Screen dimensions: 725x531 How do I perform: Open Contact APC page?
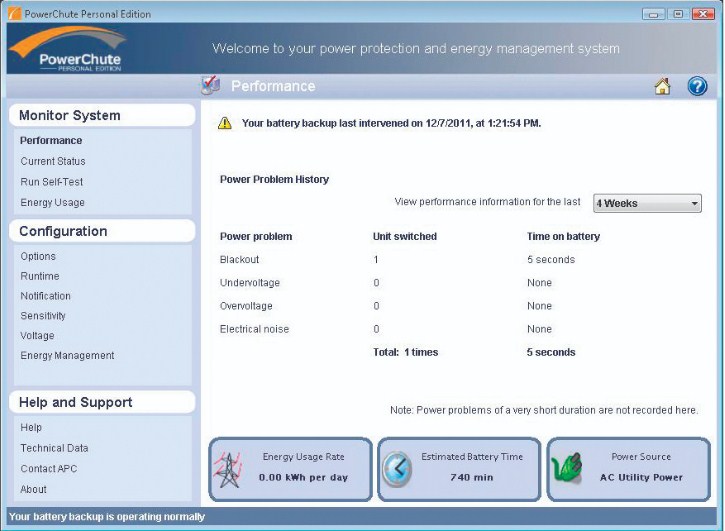point(49,469)
